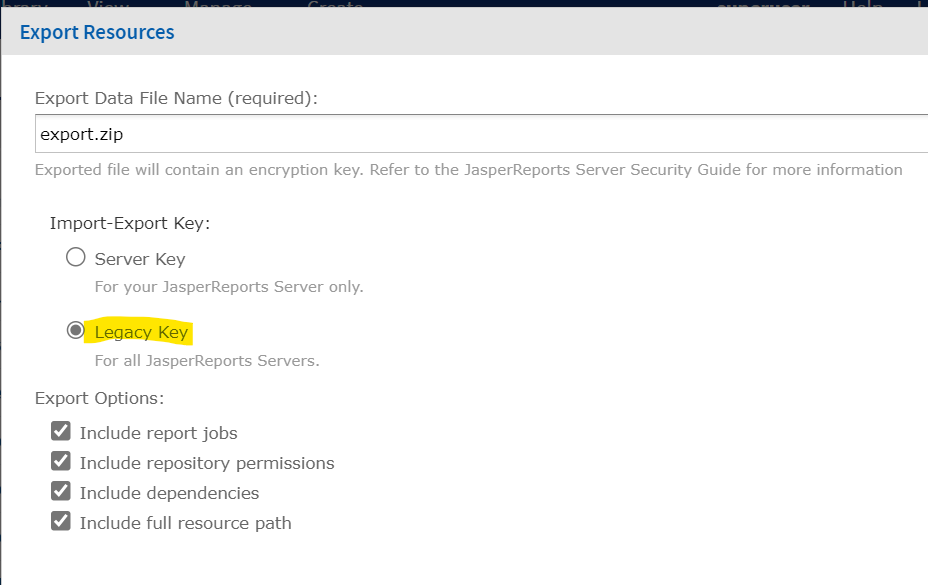
Task: Open the Create menu
Action: click(334, 4)
